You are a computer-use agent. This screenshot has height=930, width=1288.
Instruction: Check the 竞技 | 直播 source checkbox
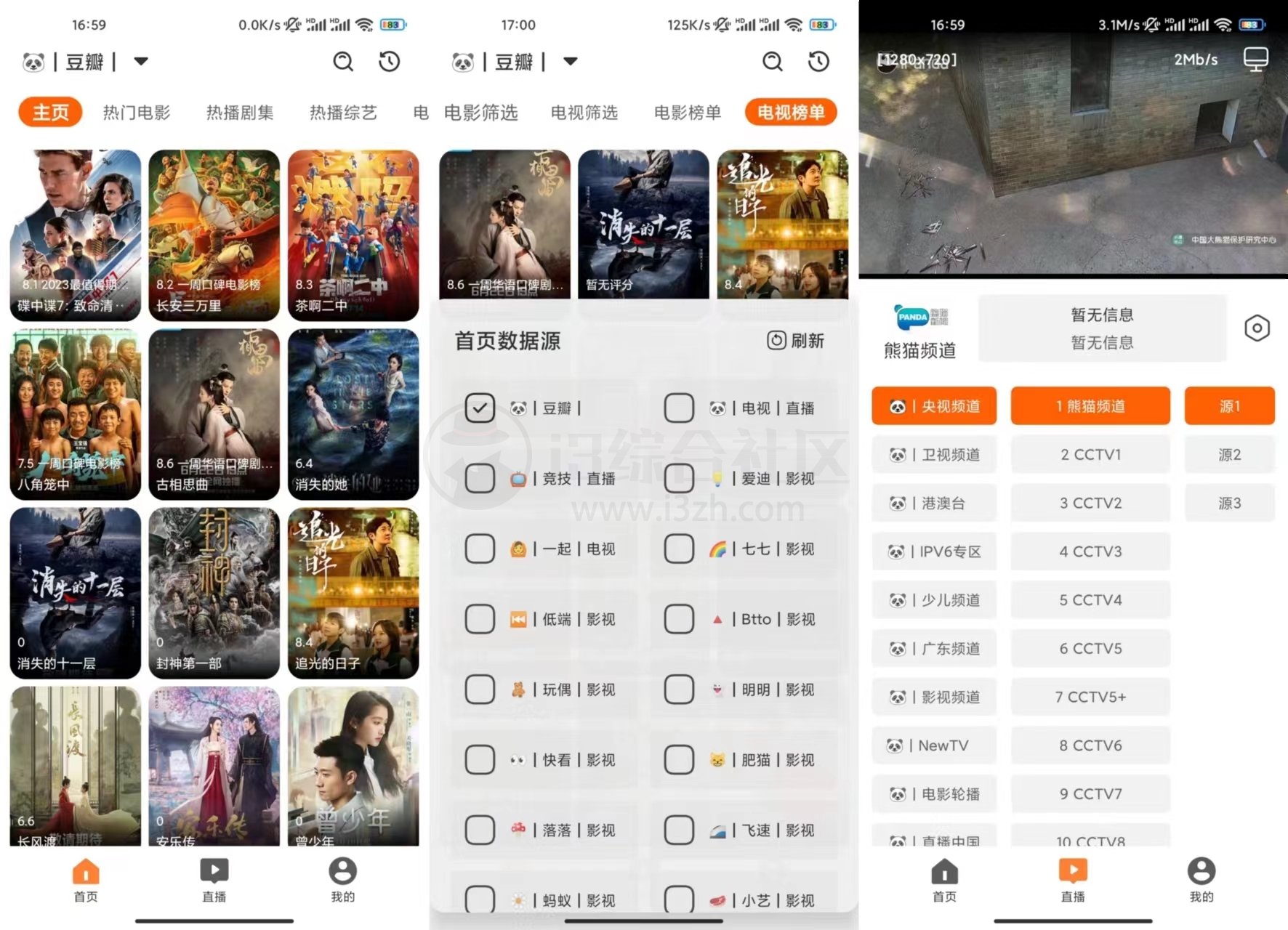480,479
